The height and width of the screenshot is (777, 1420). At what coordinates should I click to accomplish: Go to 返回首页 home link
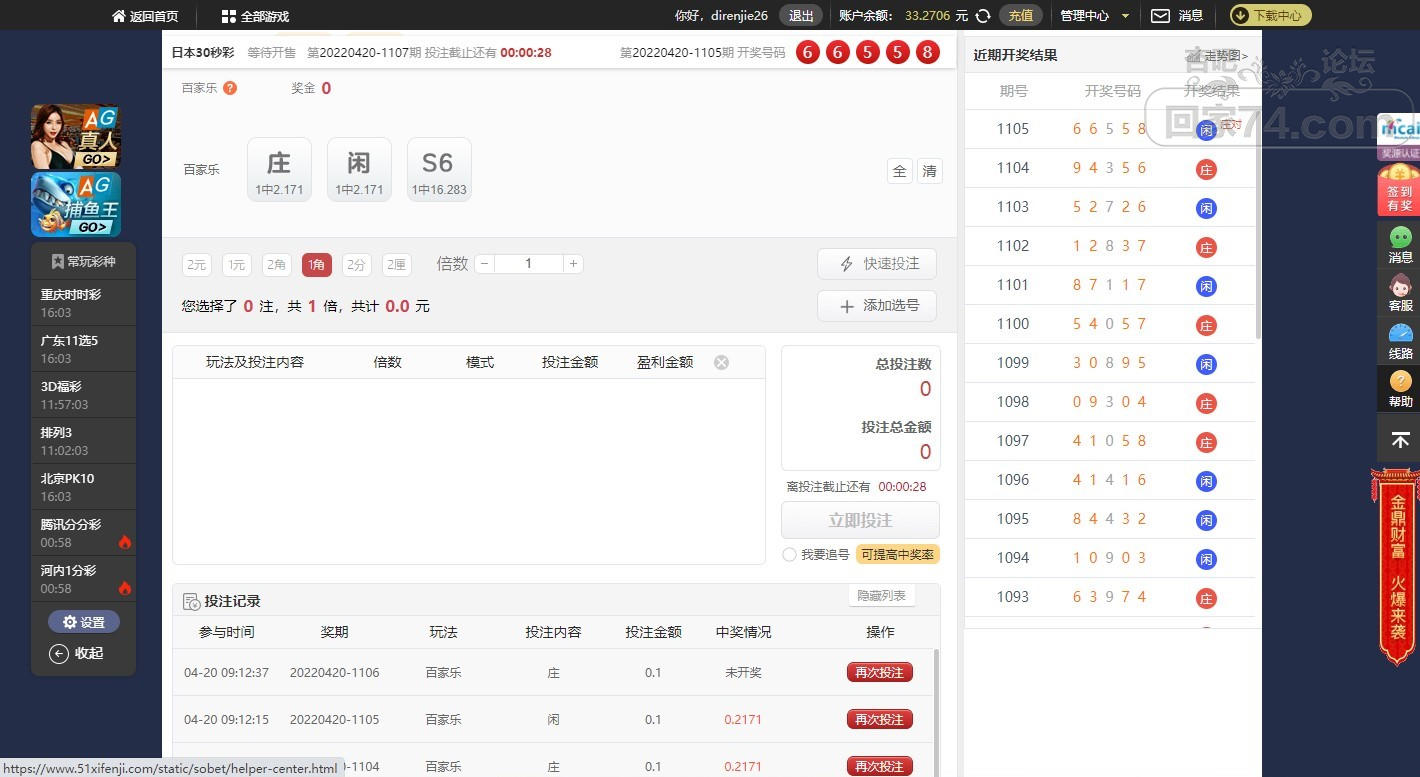pyautogui.click(x=145, y=16)
